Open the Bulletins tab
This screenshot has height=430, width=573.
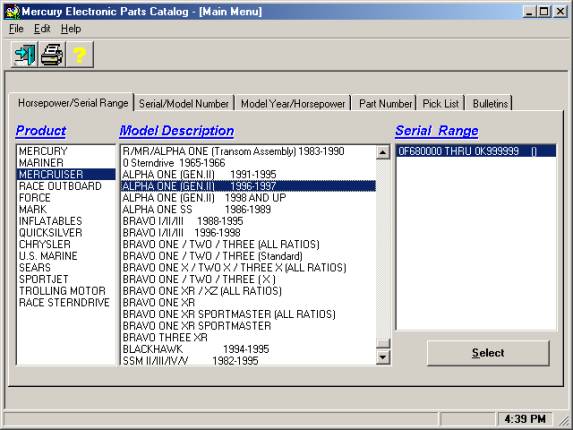tap(490, 104)
